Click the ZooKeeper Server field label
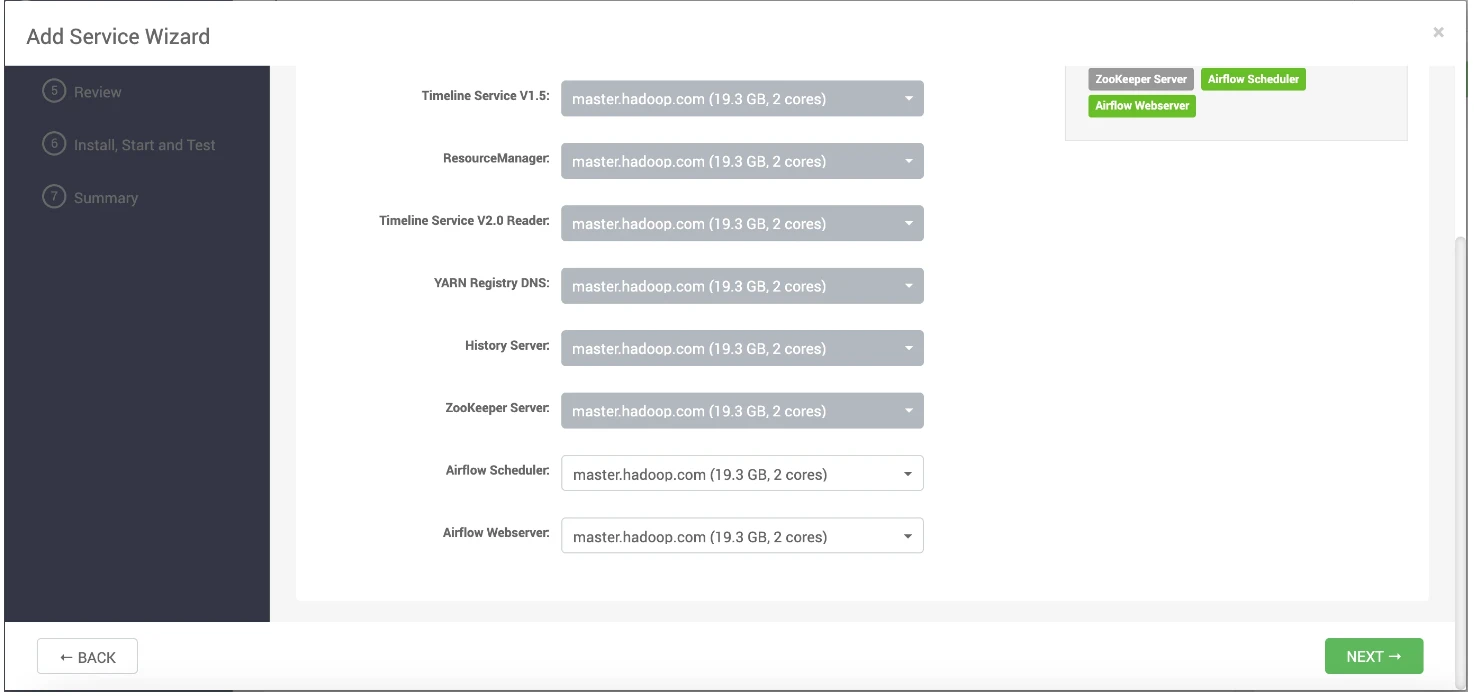This screenshot has height=700, width=1474. 498,408
